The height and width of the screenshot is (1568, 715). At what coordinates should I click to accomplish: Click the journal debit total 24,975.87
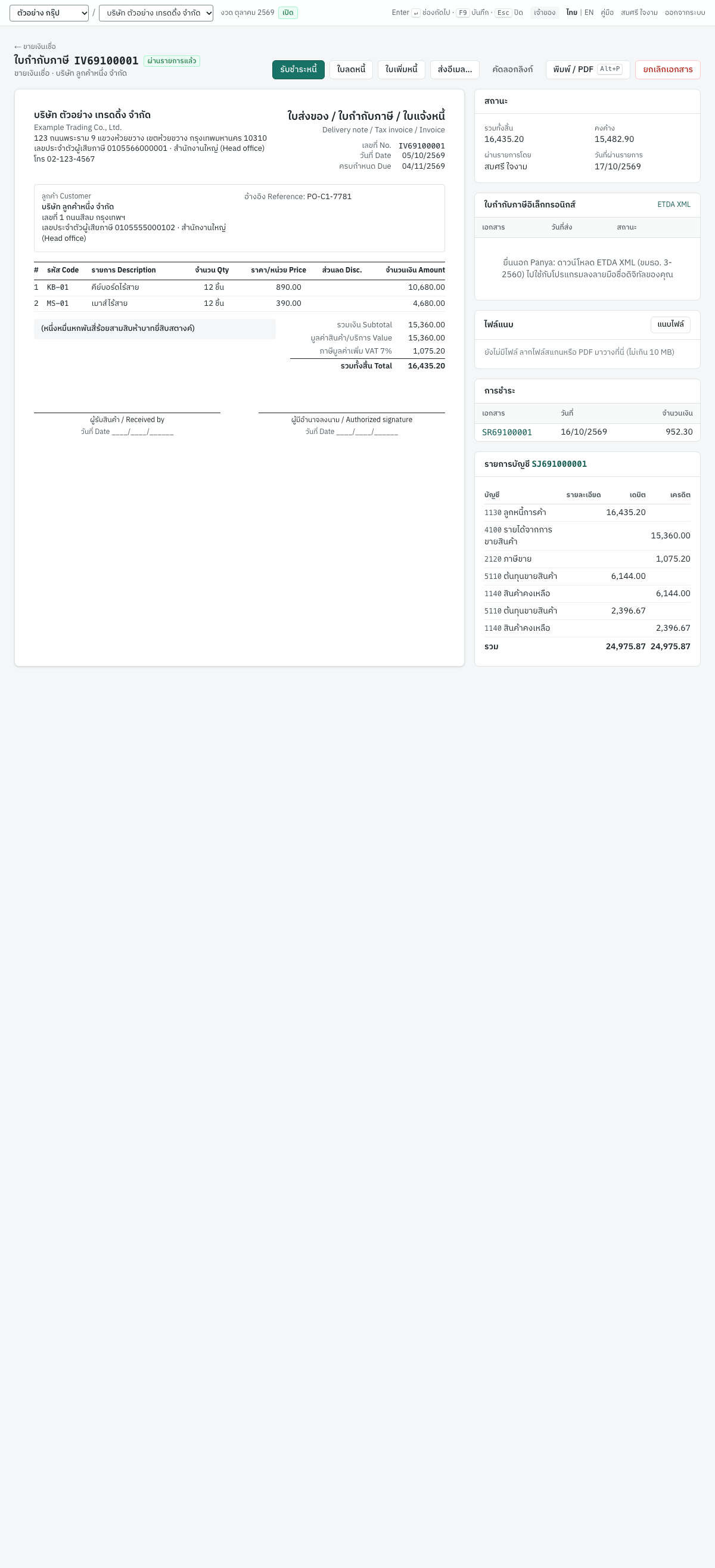tap(626, 646)
